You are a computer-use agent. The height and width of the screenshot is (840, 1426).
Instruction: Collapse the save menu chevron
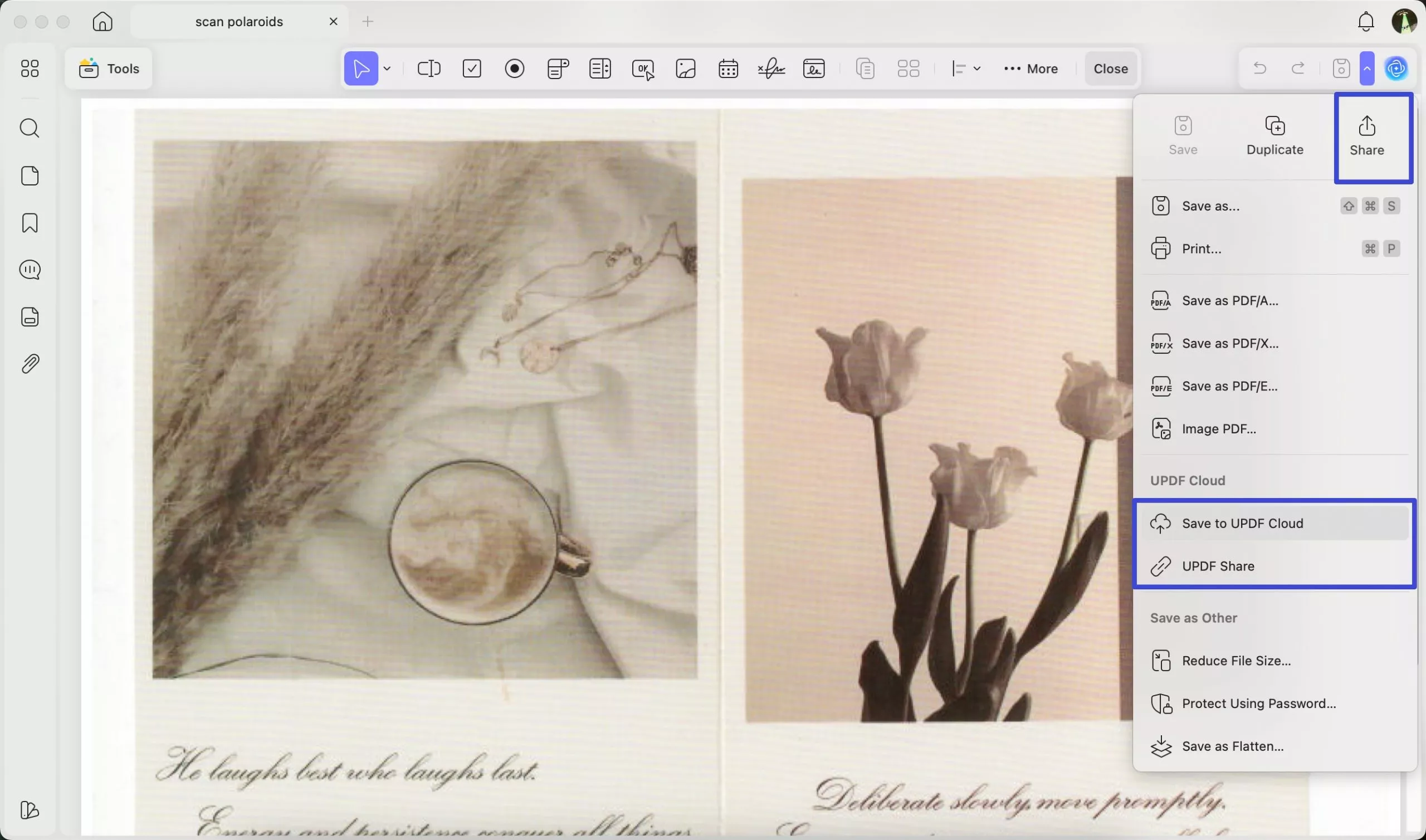(1367, 69)
